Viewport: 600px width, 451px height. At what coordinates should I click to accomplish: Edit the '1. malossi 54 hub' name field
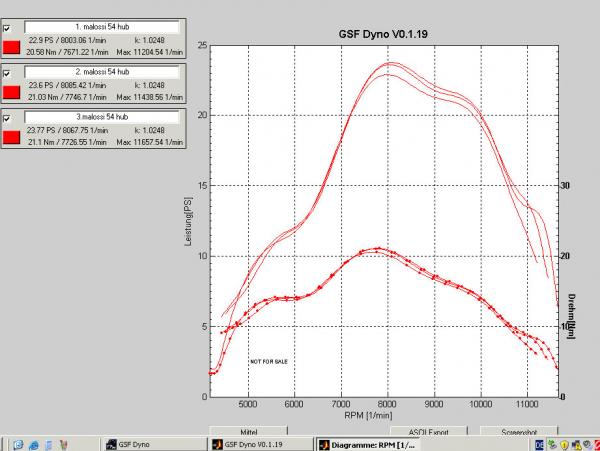tap(102, 27)
